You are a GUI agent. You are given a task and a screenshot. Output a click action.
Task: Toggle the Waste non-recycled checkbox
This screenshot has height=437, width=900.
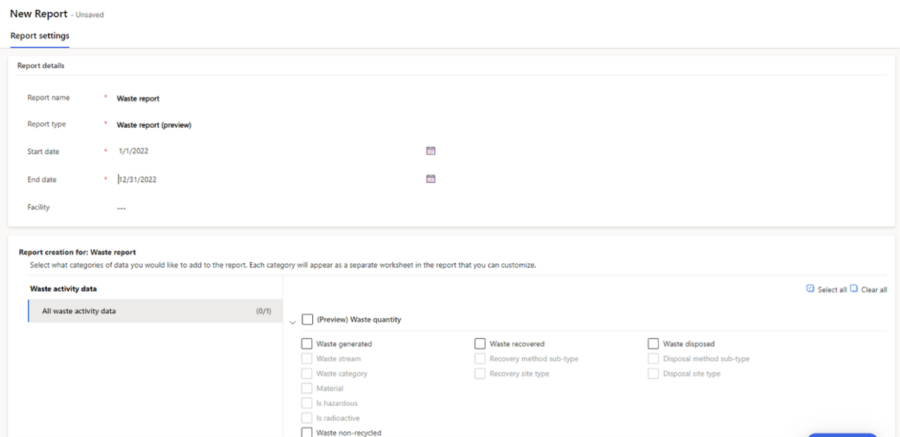[x=307, y=432]
